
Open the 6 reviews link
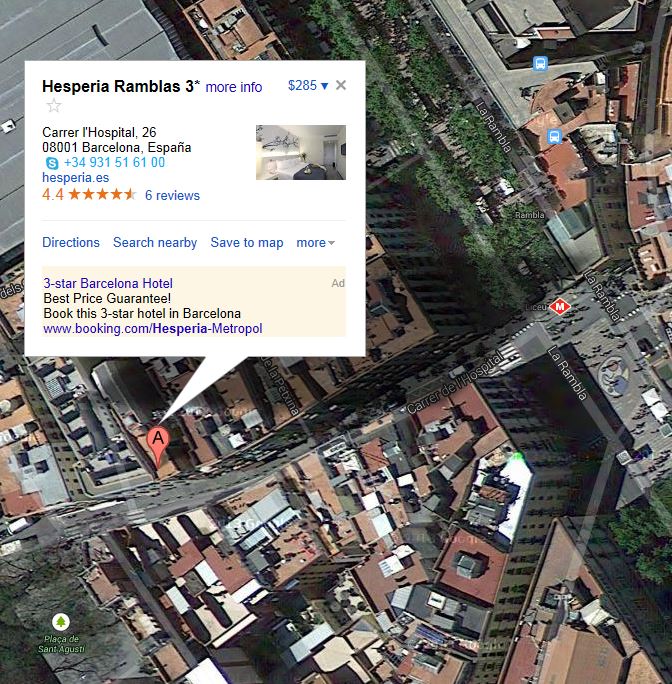[x=172, y=195]
